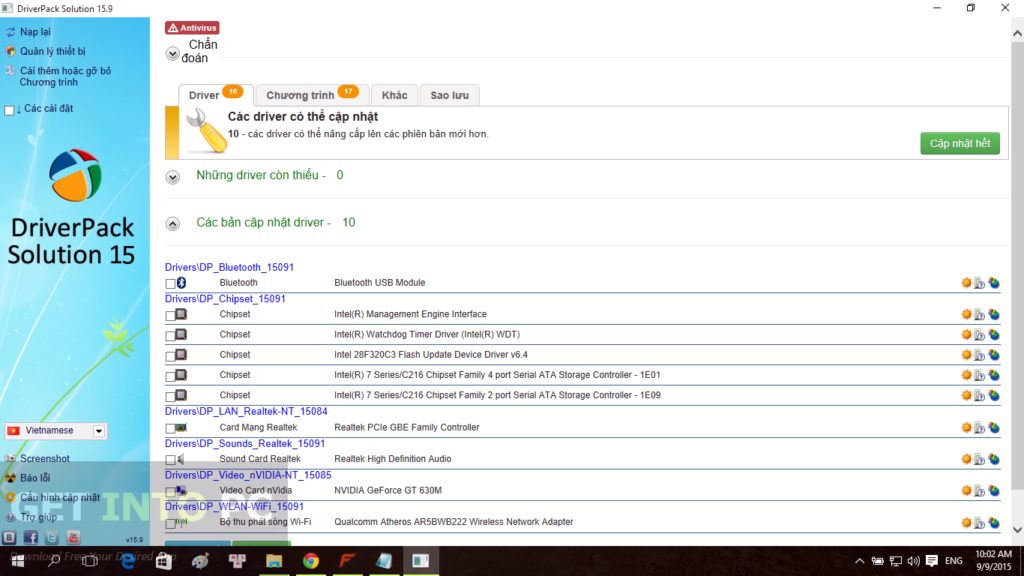Open device info icon for Intel Watchdog Timer Driver
This screenshot has width=1024, height=576.
coord(980,334)
